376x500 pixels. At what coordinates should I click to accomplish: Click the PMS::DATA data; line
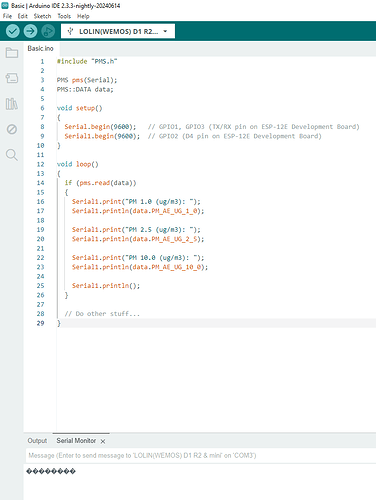(85, 89)
